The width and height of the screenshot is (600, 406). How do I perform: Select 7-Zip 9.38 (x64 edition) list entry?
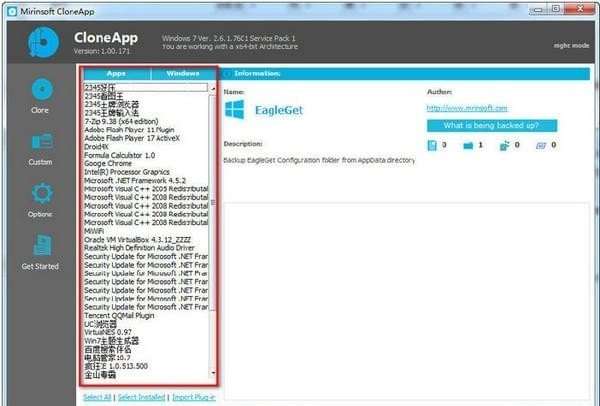(x=121, y=121)
